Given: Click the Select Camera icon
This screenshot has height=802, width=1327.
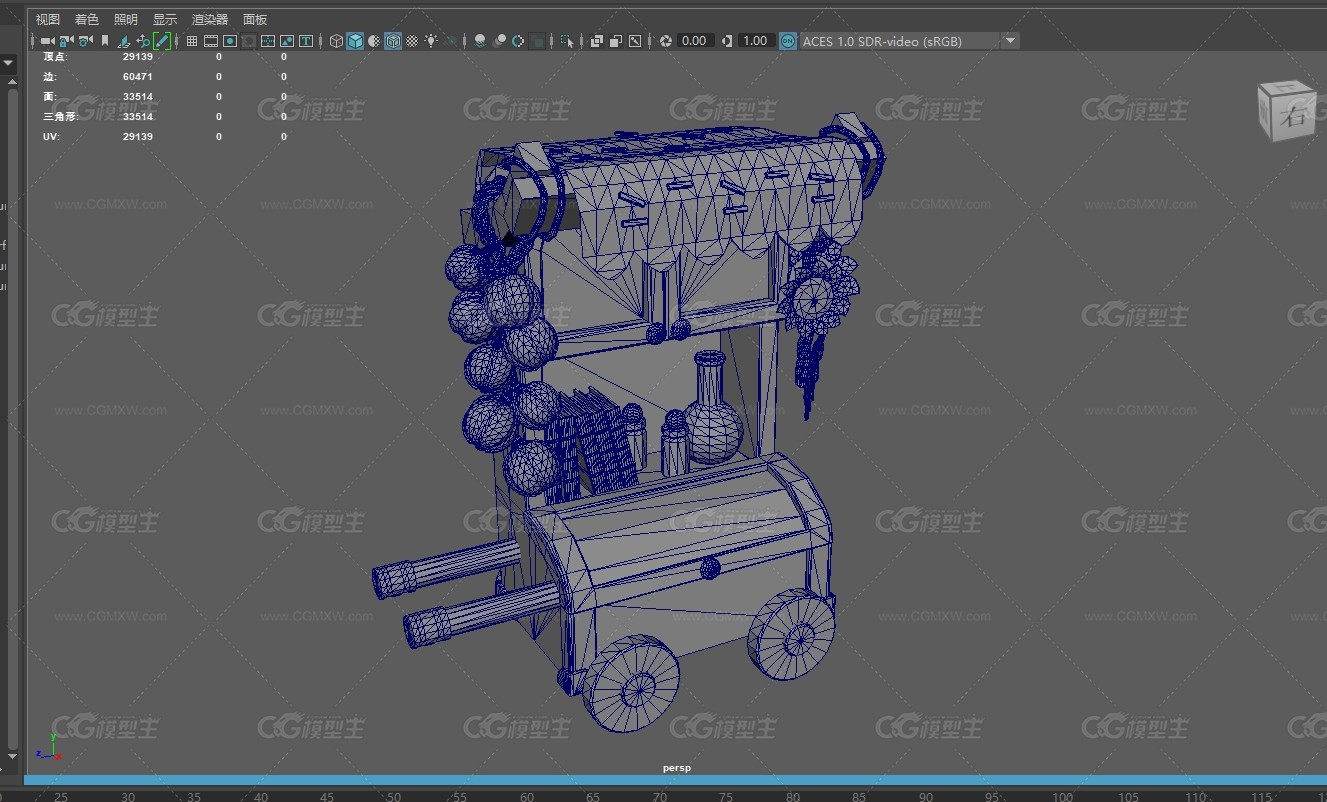Looking at the screenshot, I should tap(47, 41).
